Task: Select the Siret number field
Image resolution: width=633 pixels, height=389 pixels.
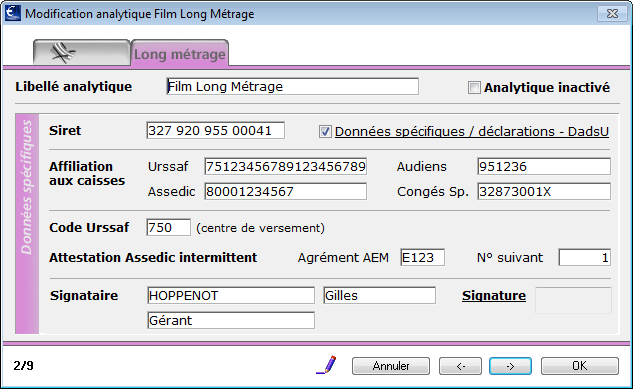Action: (216, 130)
